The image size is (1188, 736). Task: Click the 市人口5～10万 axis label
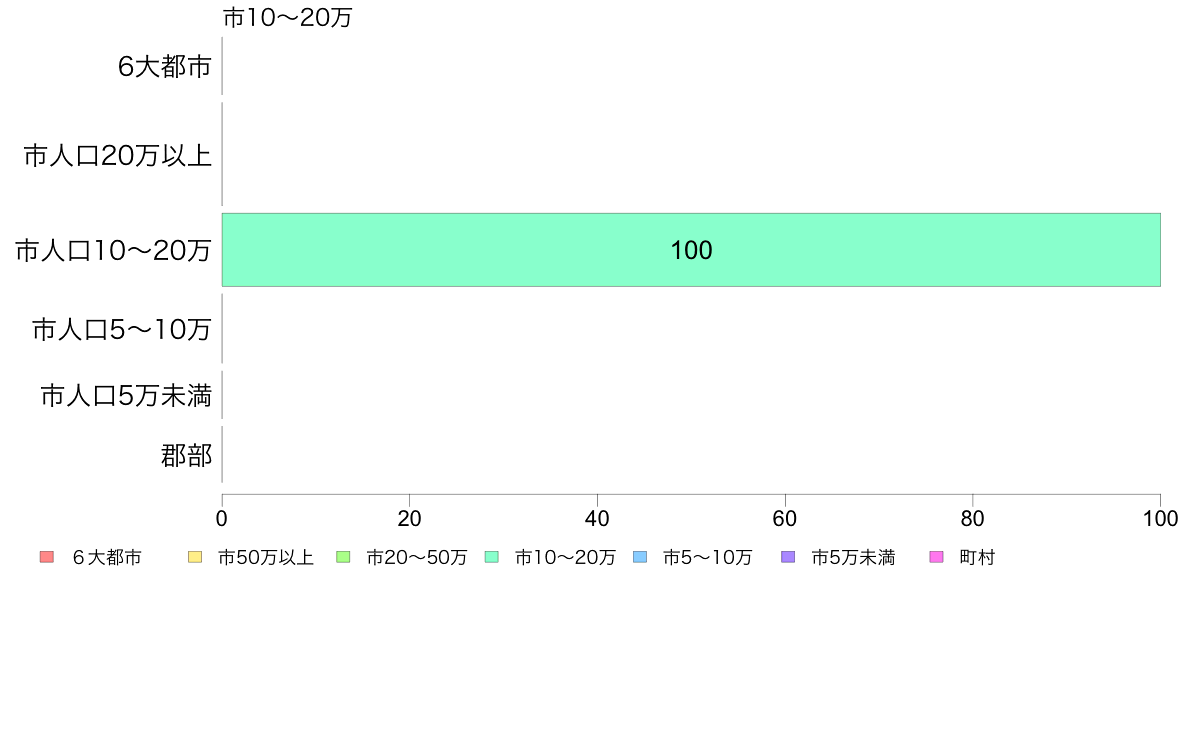tap(121, 329)
